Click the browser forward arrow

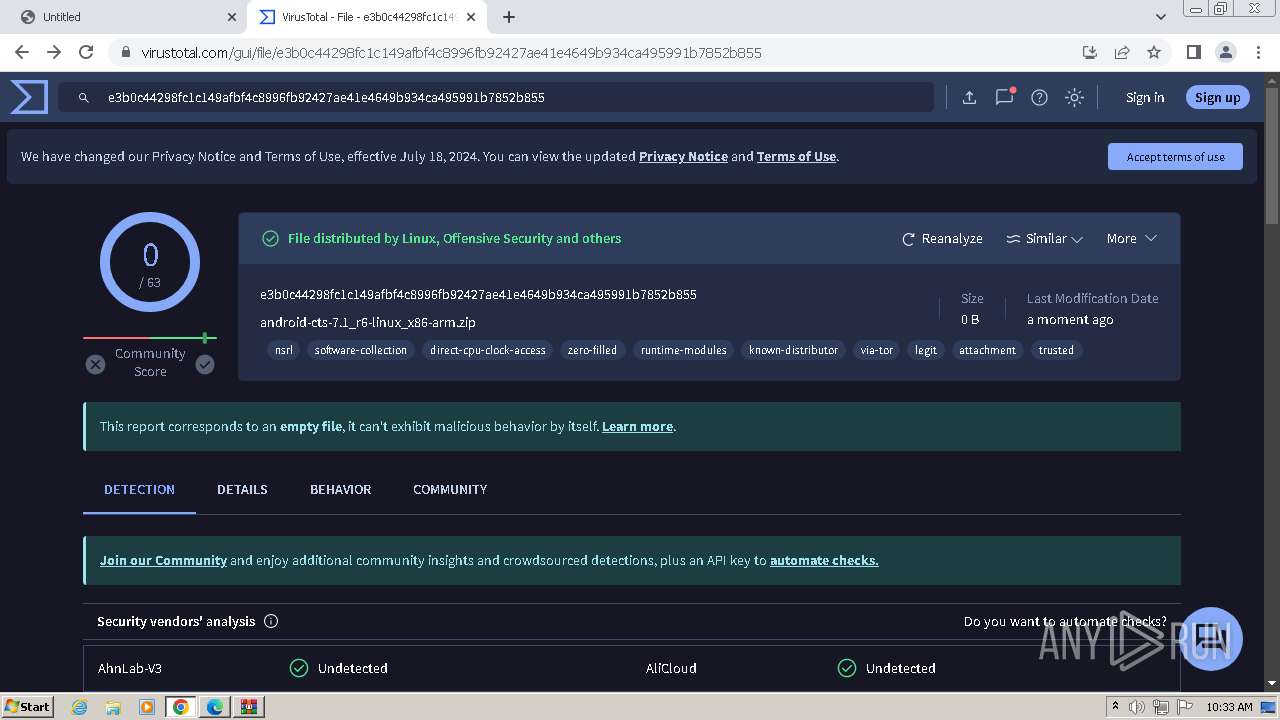pyautogui.click(x=54, y=53)
